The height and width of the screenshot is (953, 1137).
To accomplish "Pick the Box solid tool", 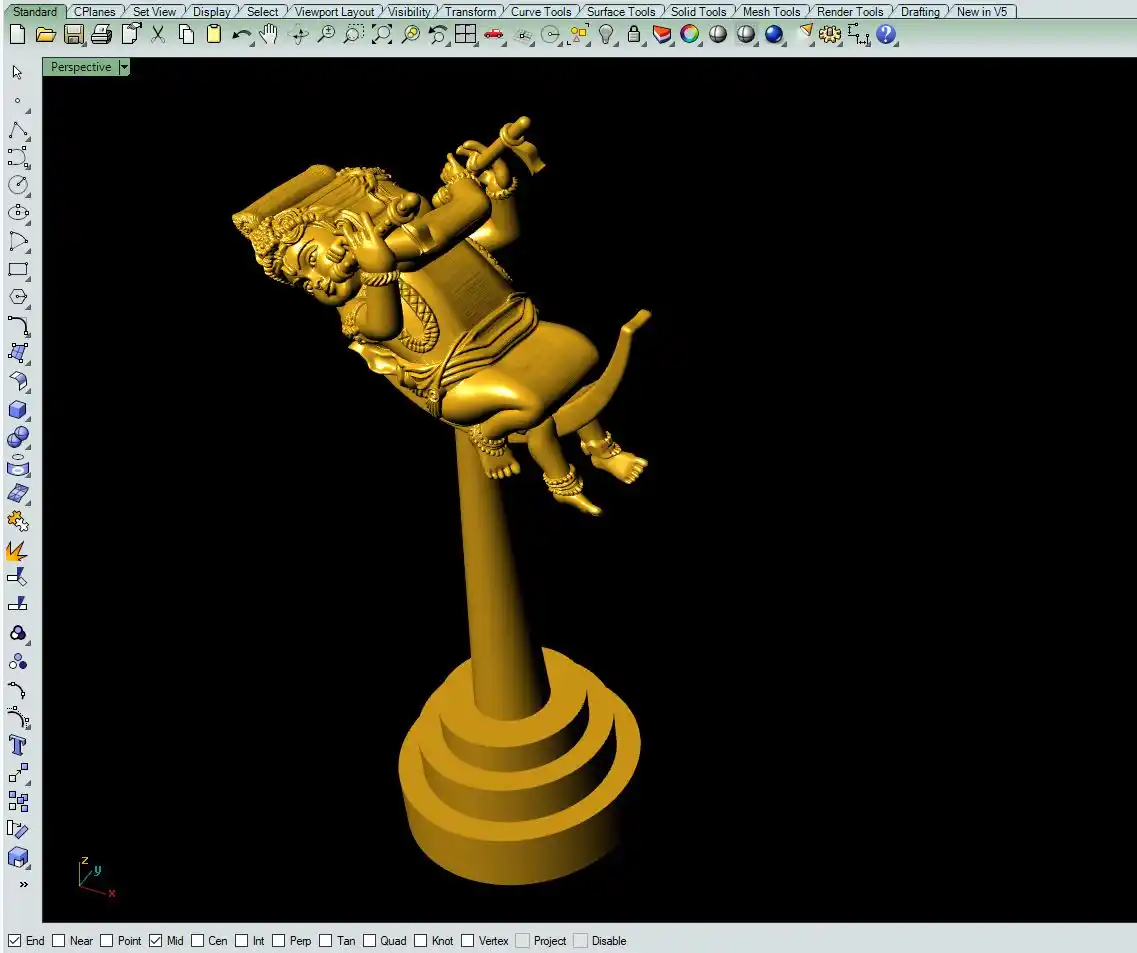I will click(x=18, y=409).
